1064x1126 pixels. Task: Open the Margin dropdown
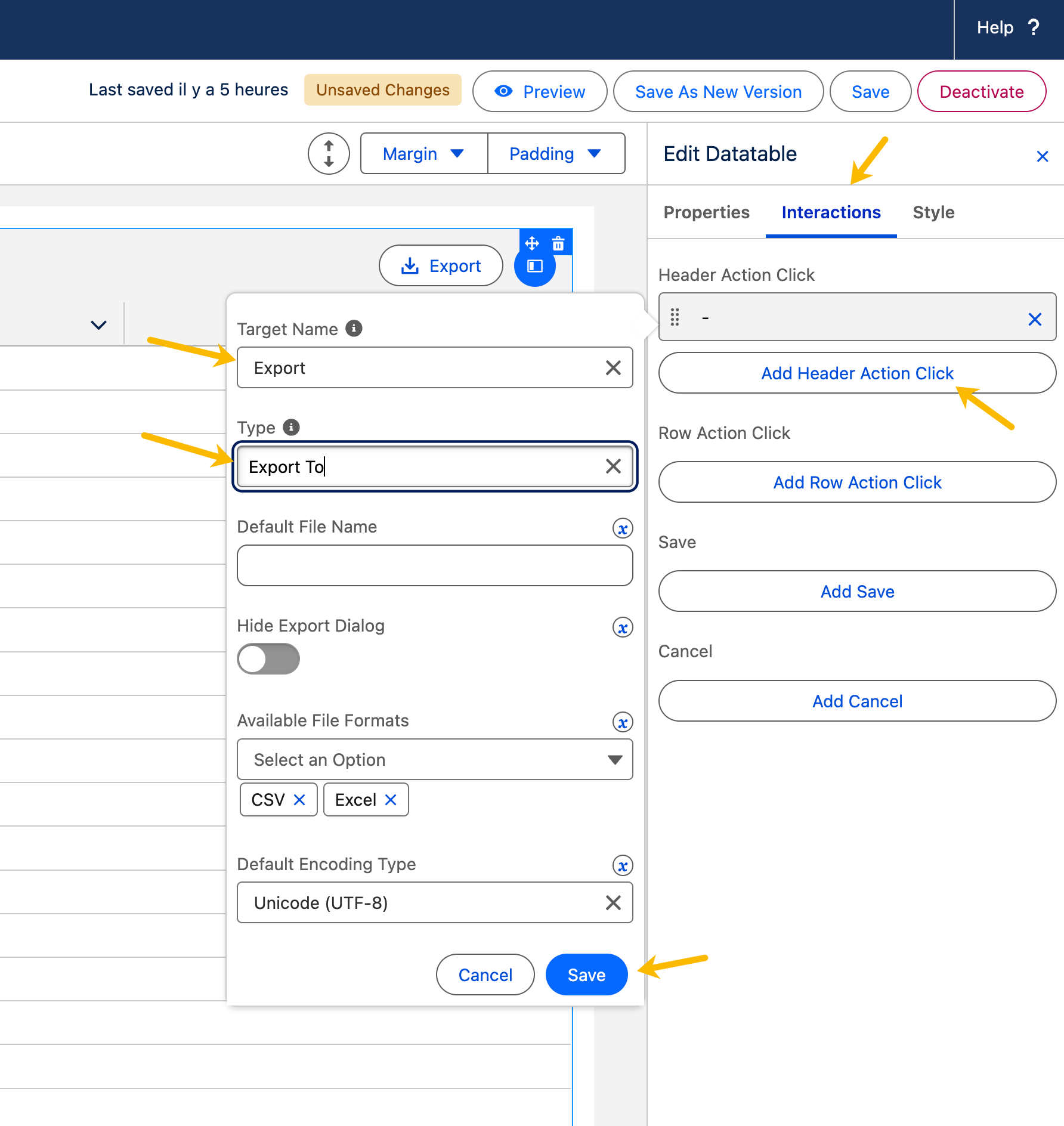(x=423, y=154)
